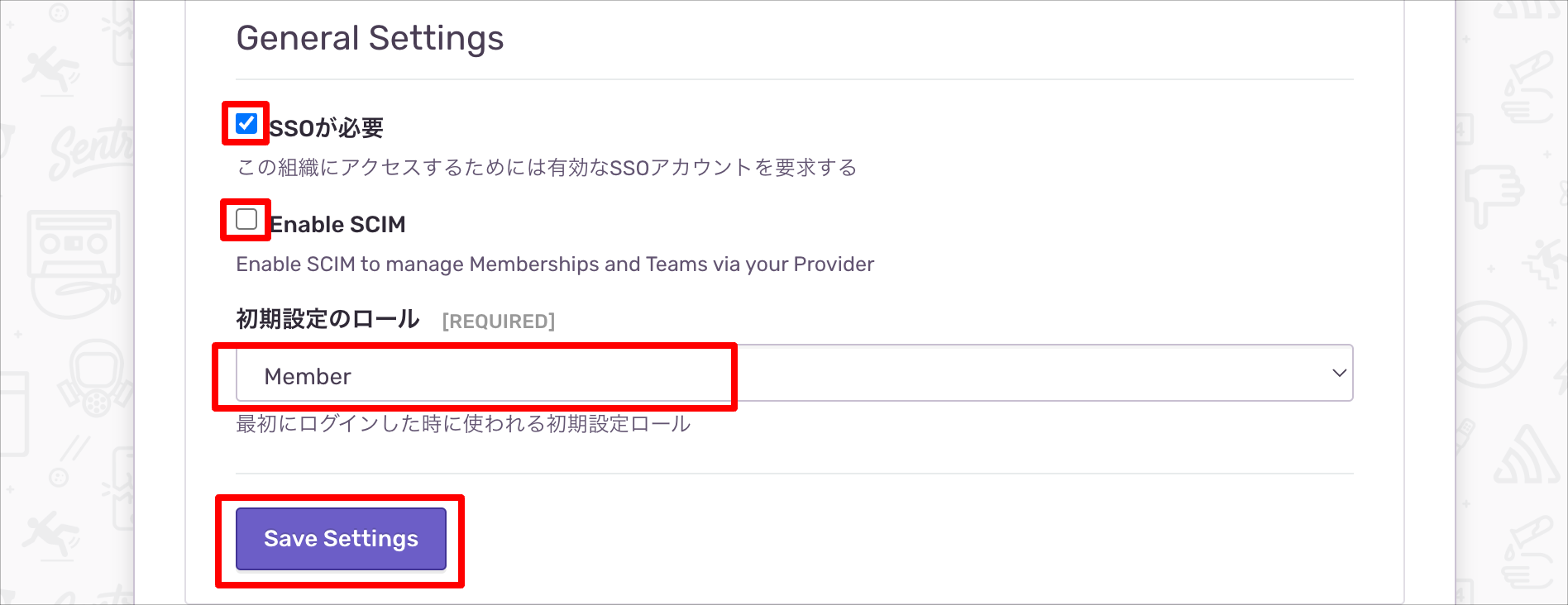Click the default role help text below dropdown
The width and height of the screenshot is (1568, 605).
pos(463,424)
